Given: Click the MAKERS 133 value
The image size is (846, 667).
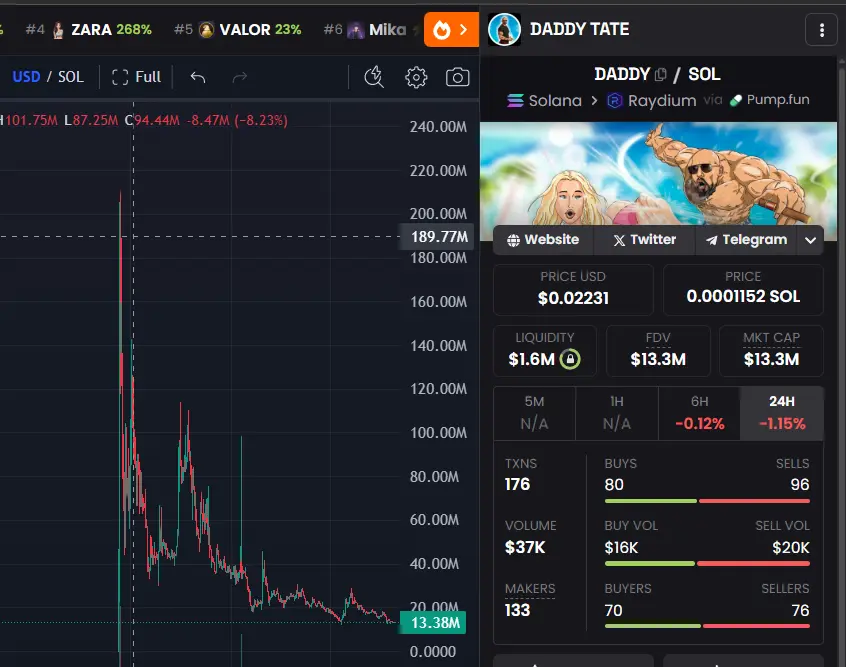Looking at the screenshot, I should coord(517,610).
